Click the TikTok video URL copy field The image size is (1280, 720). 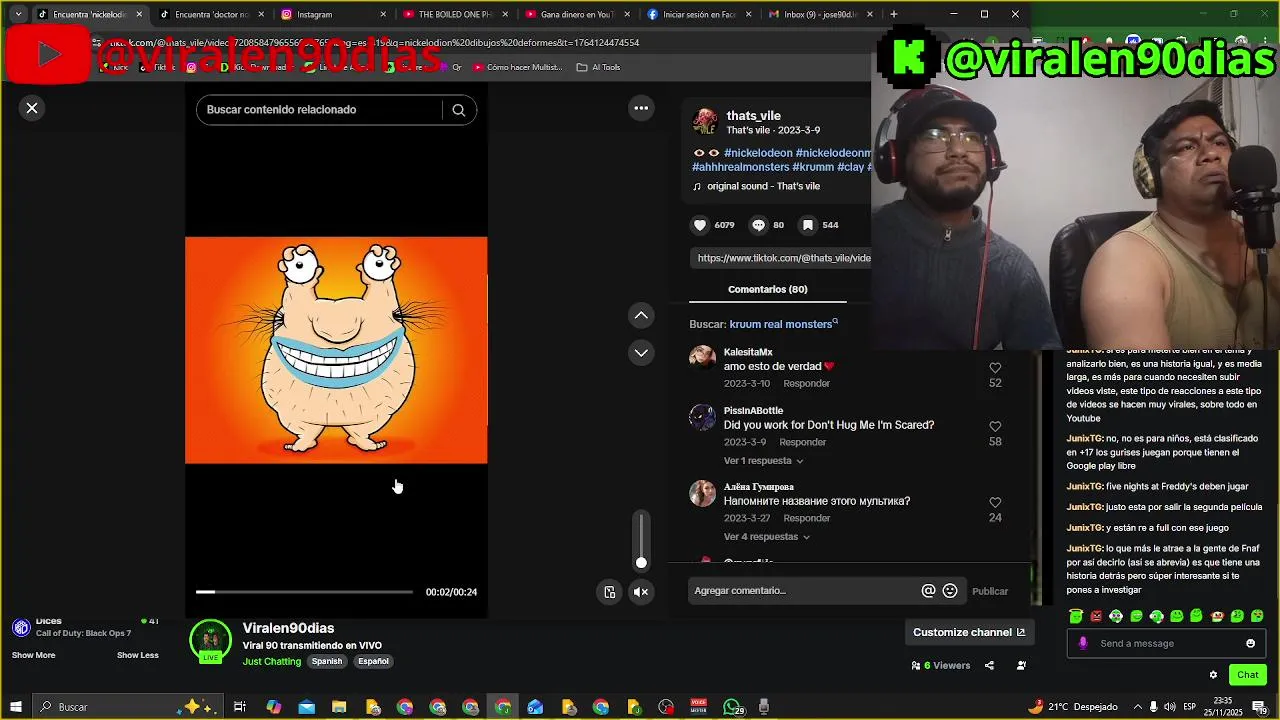[x=782, y=258]
